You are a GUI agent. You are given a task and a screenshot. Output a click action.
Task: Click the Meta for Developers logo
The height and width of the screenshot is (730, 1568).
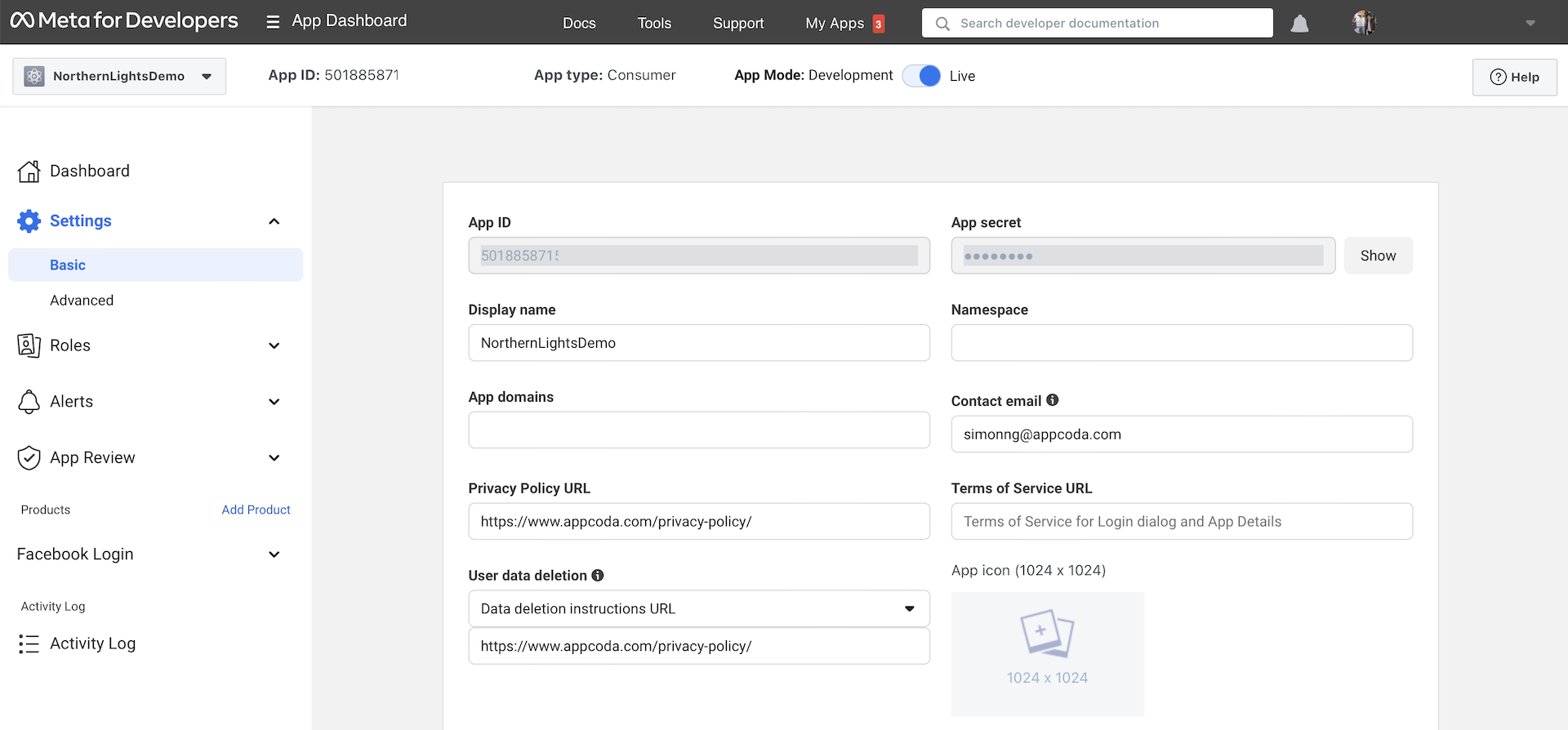click(124, 21)
